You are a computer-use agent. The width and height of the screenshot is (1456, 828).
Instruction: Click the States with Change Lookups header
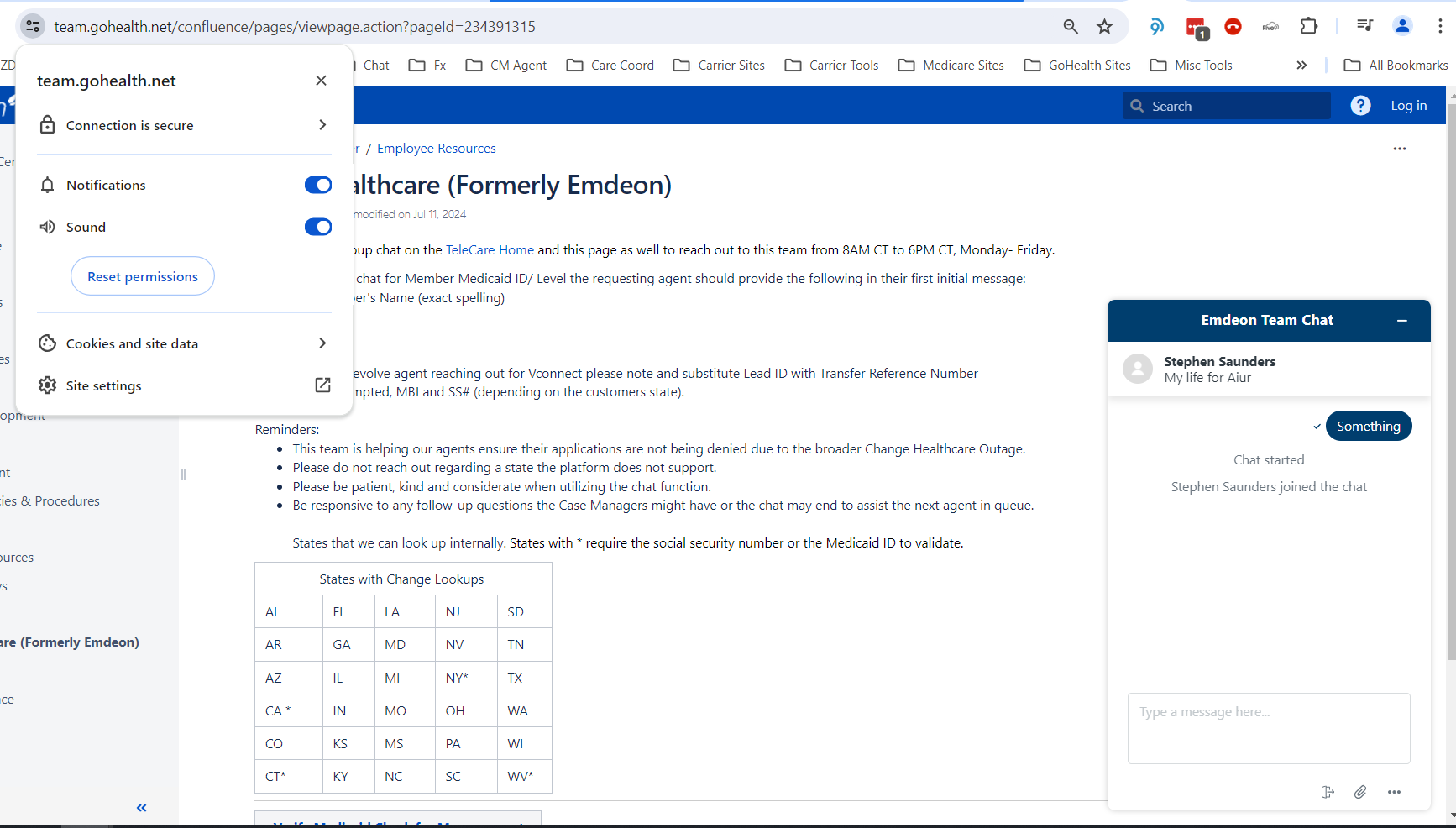pyautogui.click(x=402, y=579)
